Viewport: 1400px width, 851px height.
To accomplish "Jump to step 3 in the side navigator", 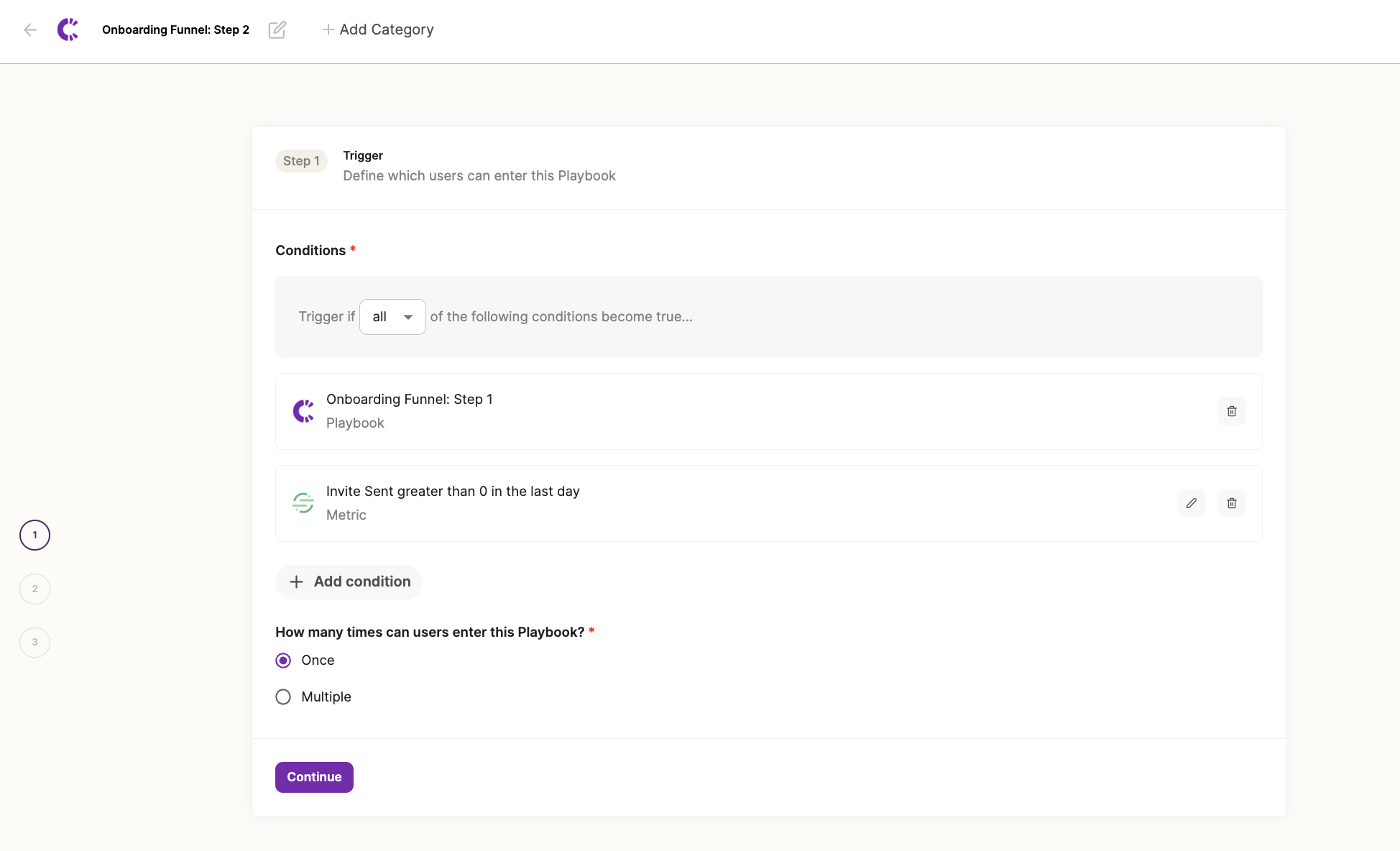I will pyautogui.click(x=34, y=643).
